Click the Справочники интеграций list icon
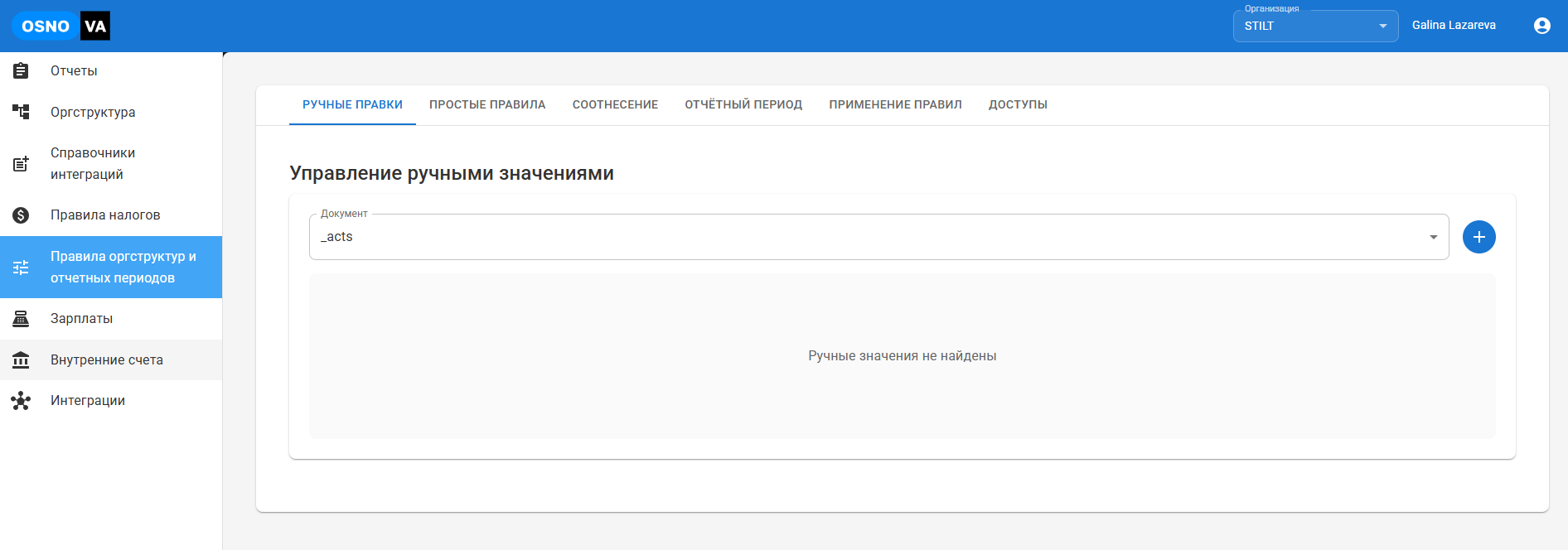 pyautogui.click(x=21, y=164)
